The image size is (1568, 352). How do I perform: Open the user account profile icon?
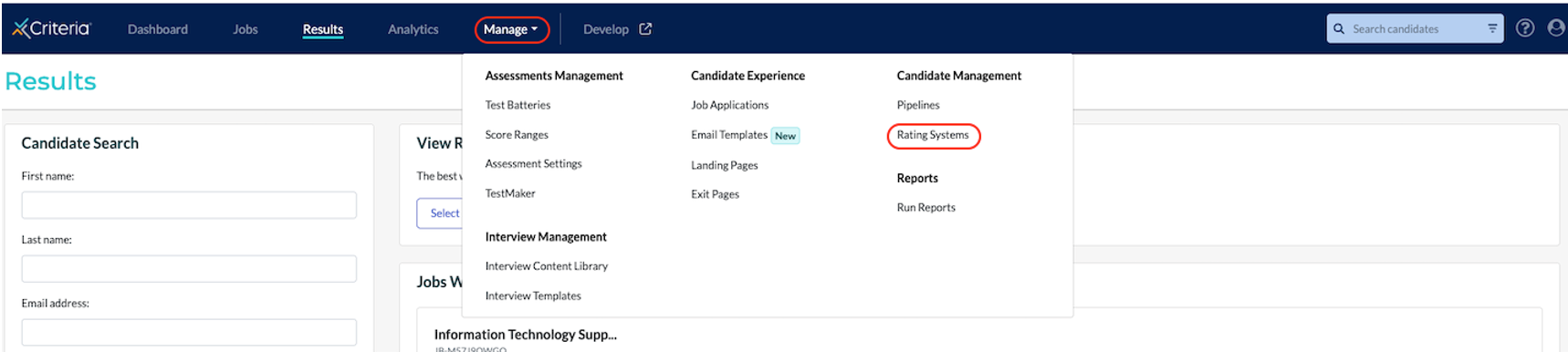(x=1556, y=28)
